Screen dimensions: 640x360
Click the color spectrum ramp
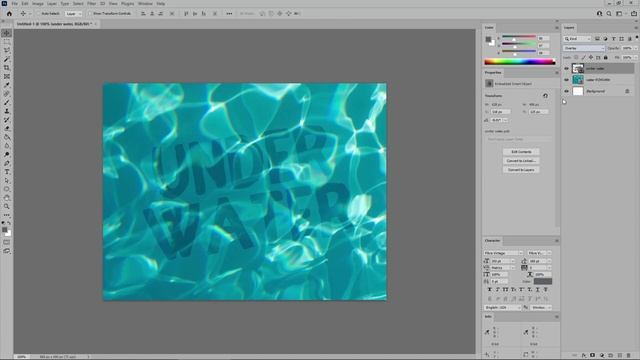point(520,62)
